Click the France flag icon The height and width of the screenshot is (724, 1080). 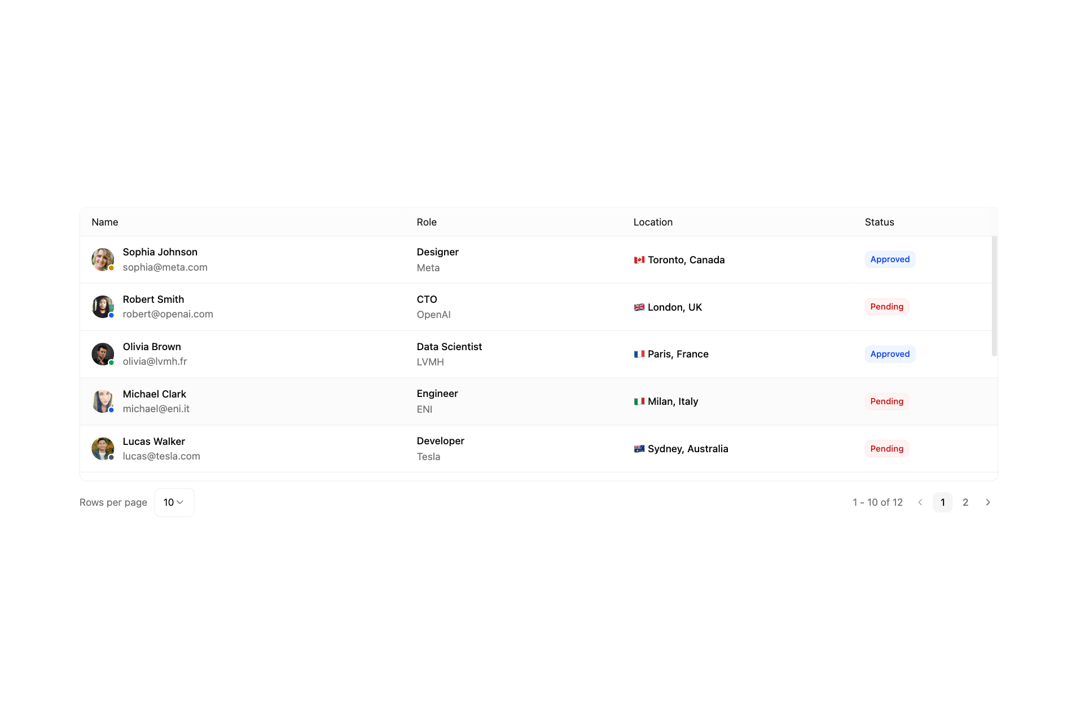coord(639,354)
